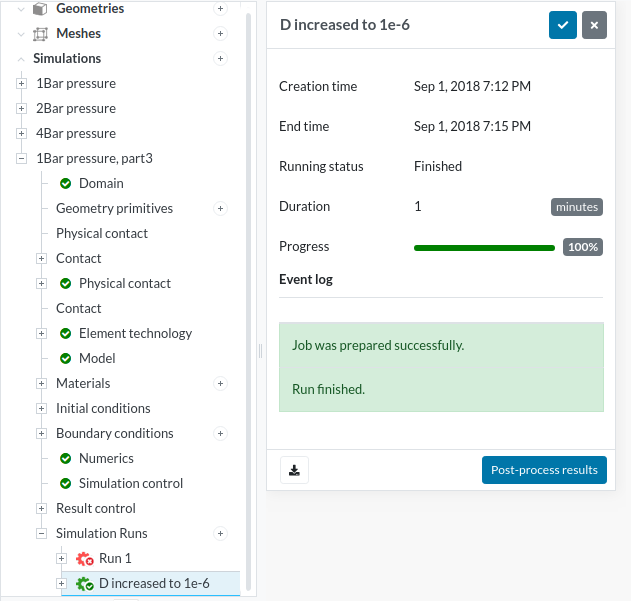The width and height of the screenshot is (631, 601).
Task: Close the run details panel
Action: (594, 25)
